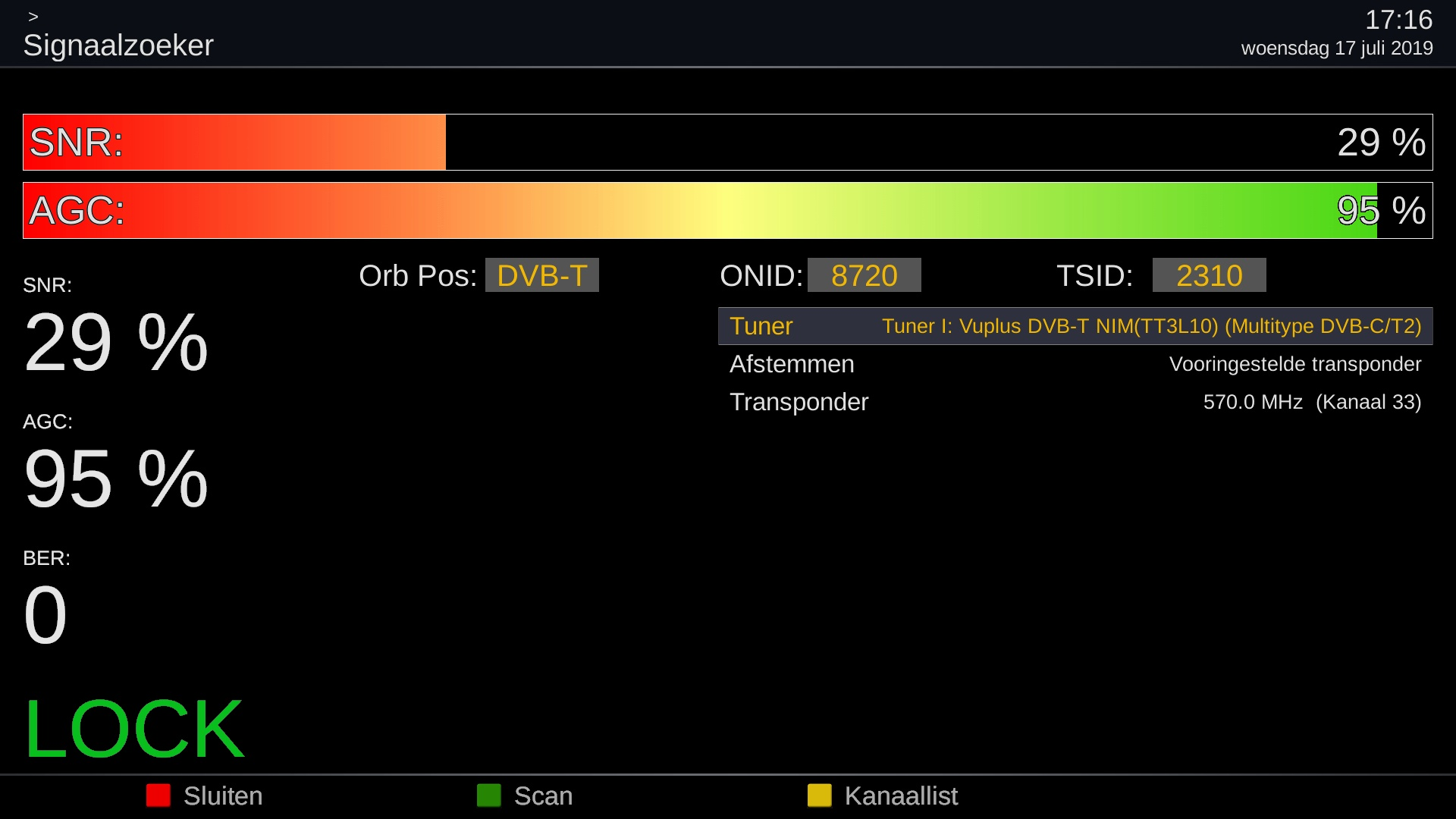The image size is (1456, 819).
Task: Click the green Scan color button
Action: point(488,795)
